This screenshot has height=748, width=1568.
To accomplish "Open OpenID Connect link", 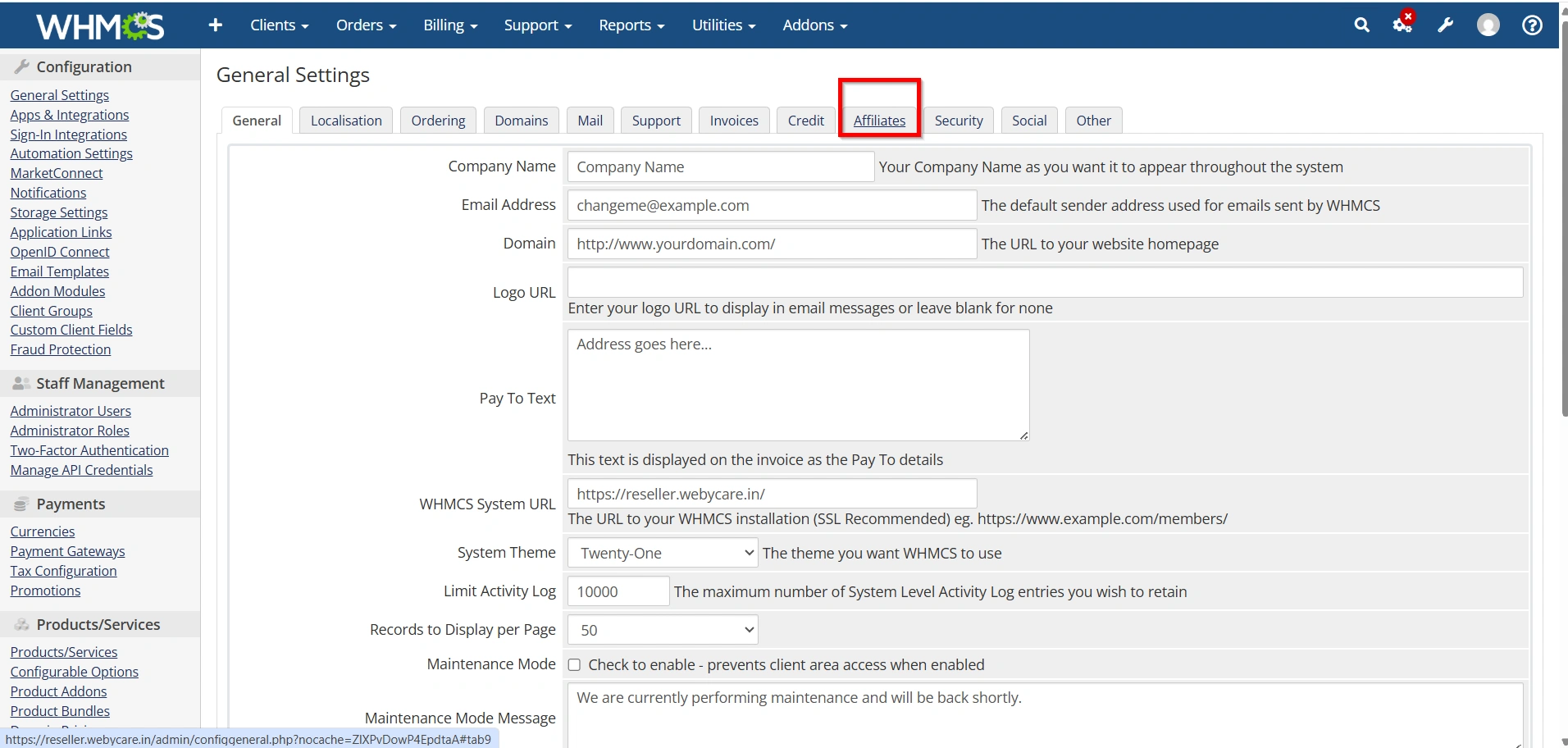I will [x=60, y=252].
